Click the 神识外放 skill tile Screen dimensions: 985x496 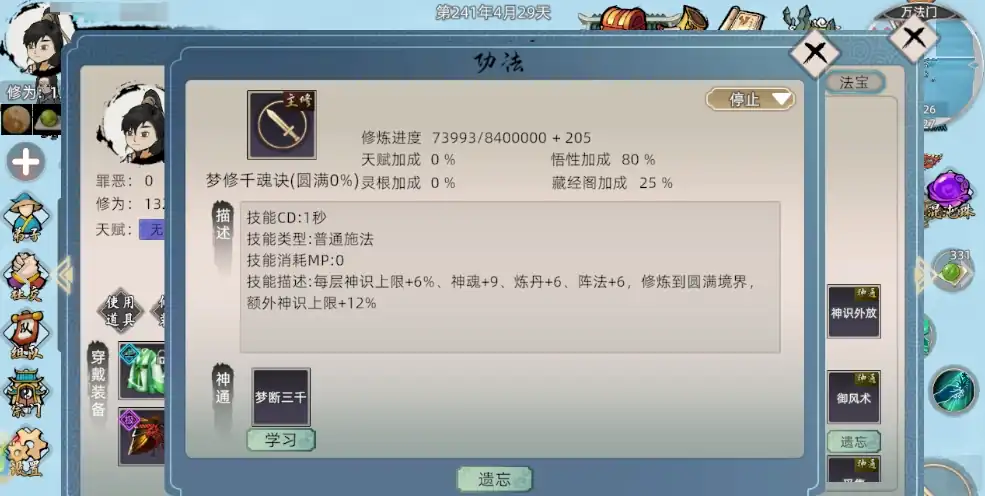click(854, 311)
